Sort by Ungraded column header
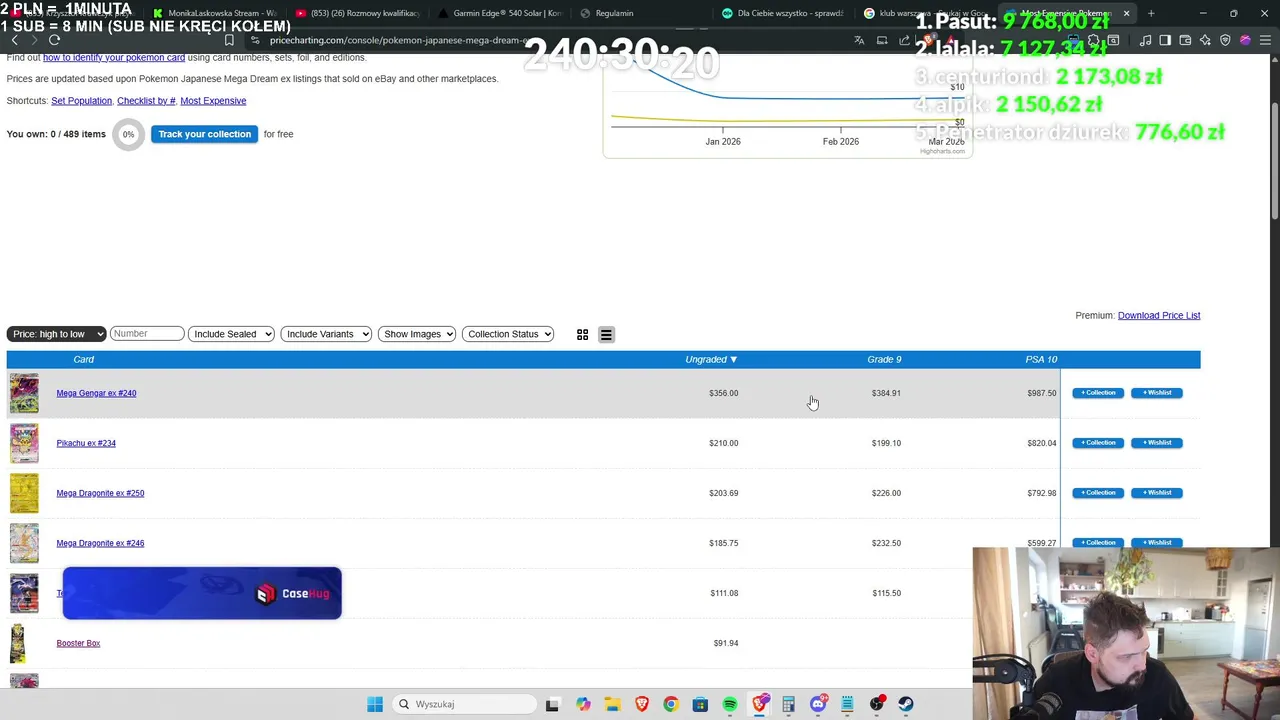Screen dimensions: 1280x720 [x=711, y=359]
